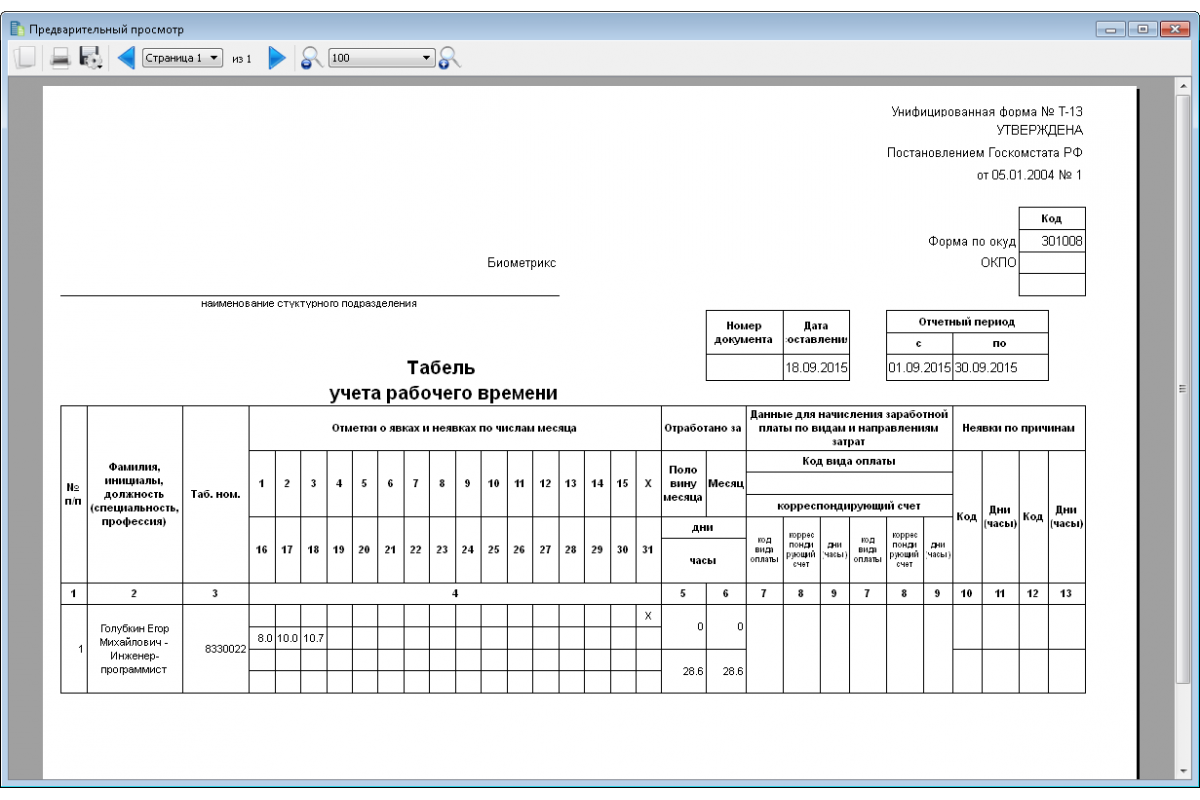
Task: Zoom out with the magnifier minus icon
Action: click(x=311, y=58)
